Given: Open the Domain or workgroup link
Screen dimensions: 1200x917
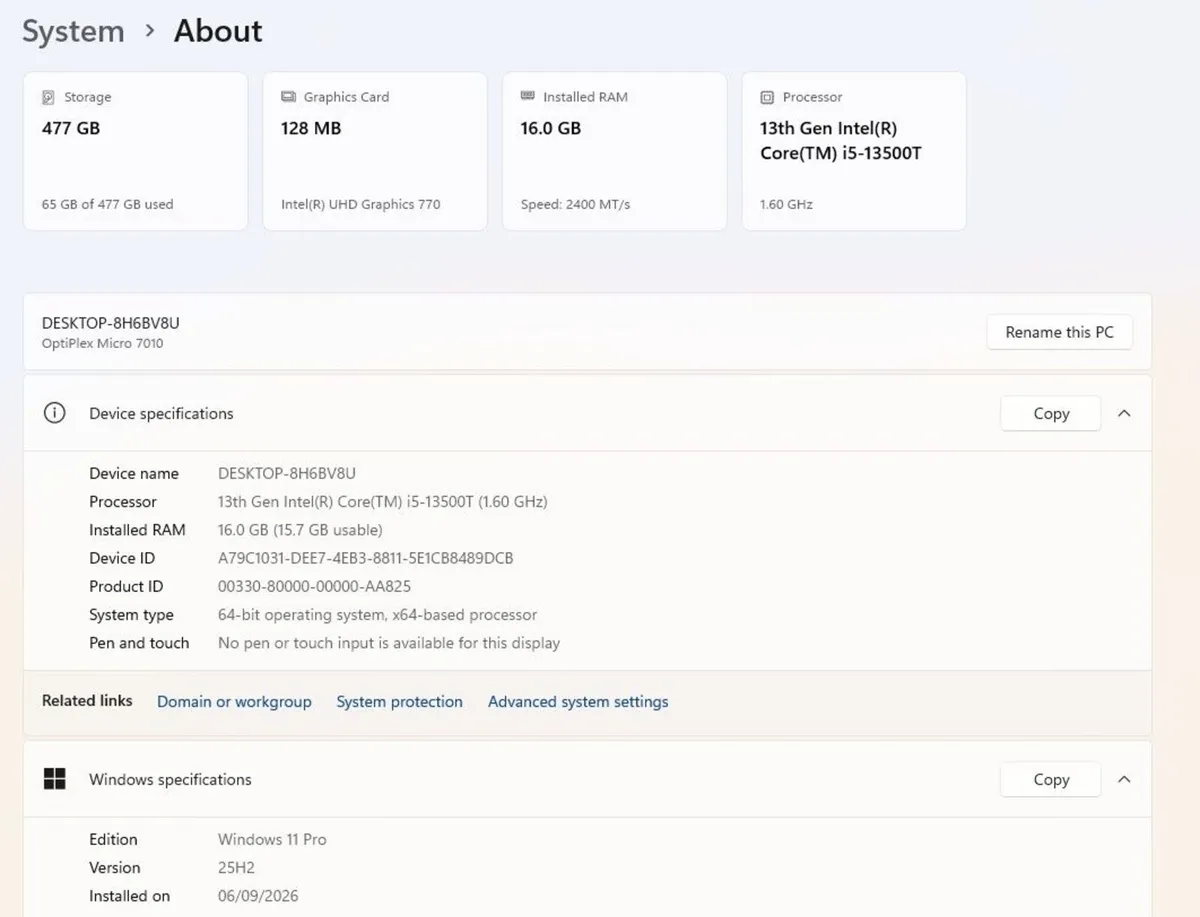Looking at the screenshot, I should [x=234, y=702].
